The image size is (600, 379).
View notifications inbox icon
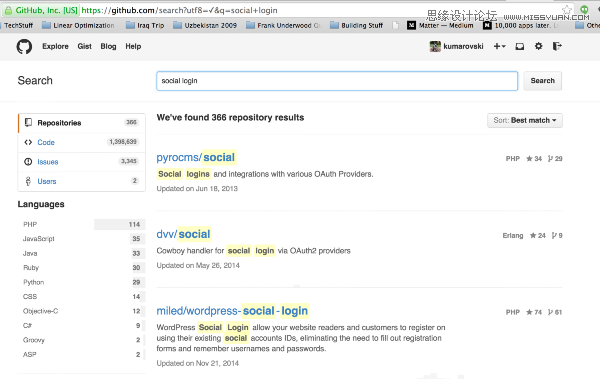520,46
